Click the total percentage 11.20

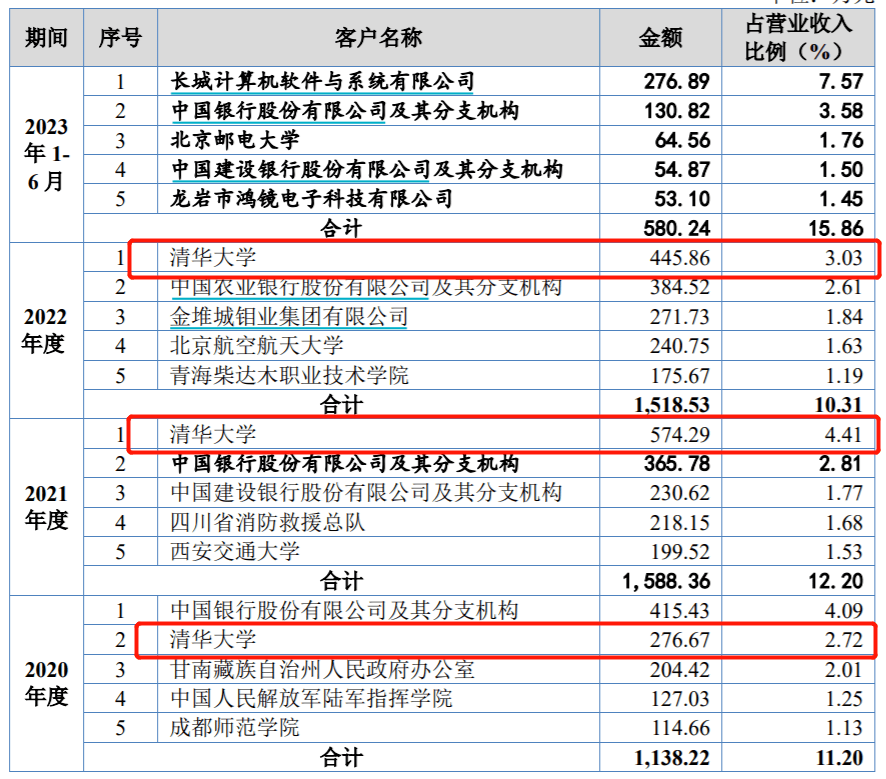(x=839, y=758)
